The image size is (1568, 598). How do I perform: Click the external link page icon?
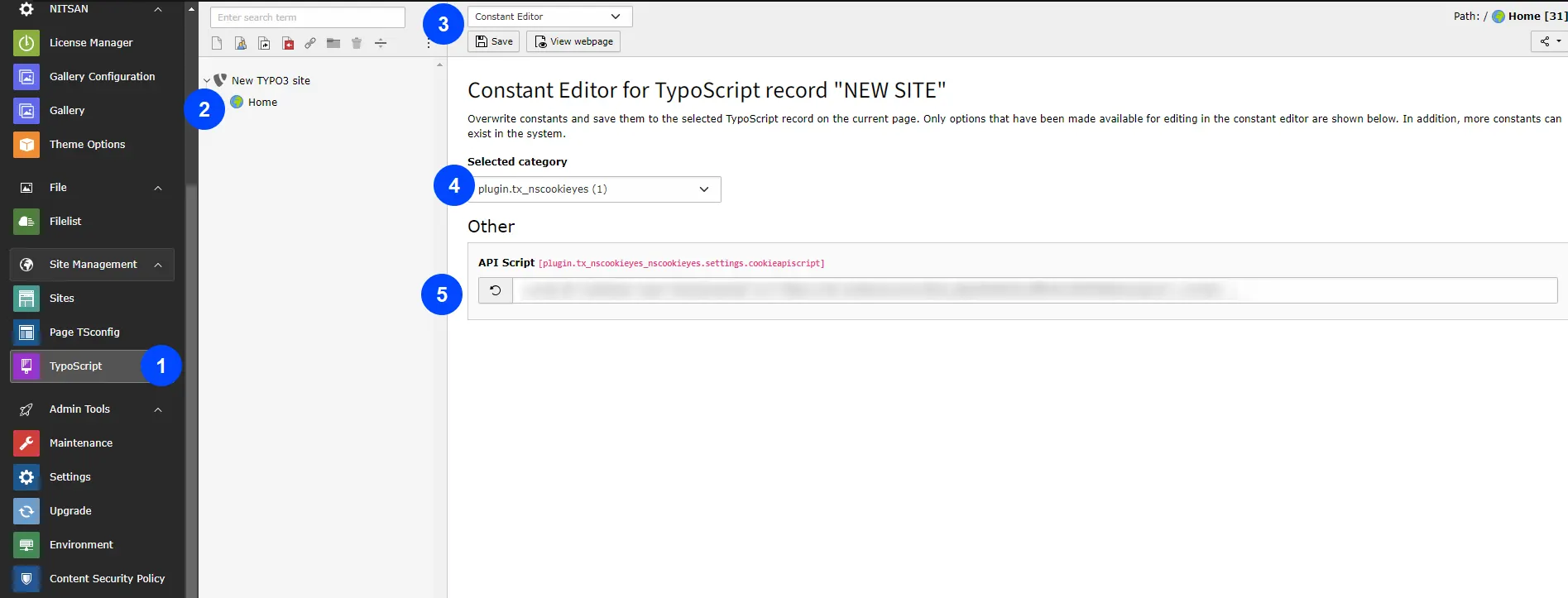pos(310,43)
